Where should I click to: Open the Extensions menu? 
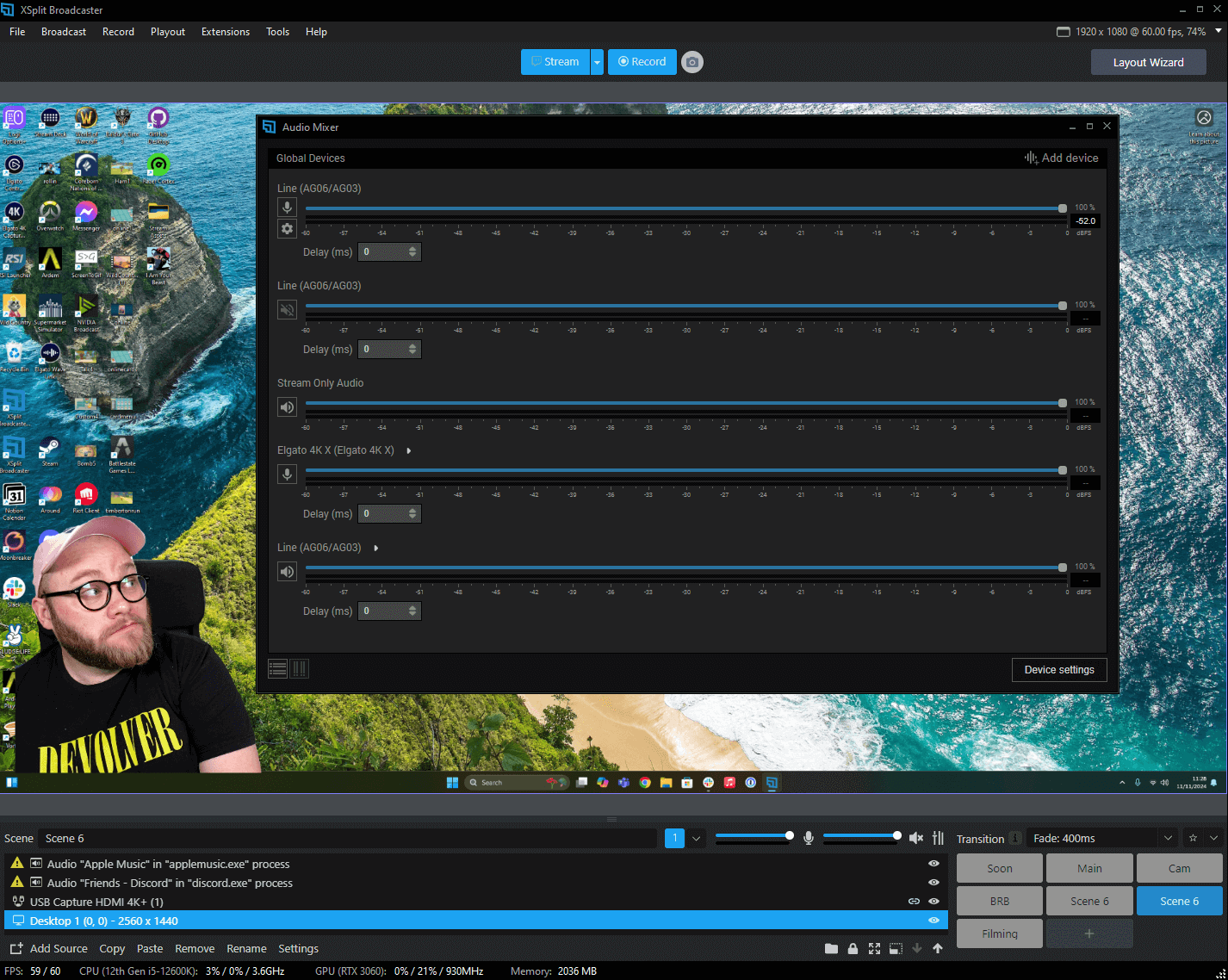226,32
